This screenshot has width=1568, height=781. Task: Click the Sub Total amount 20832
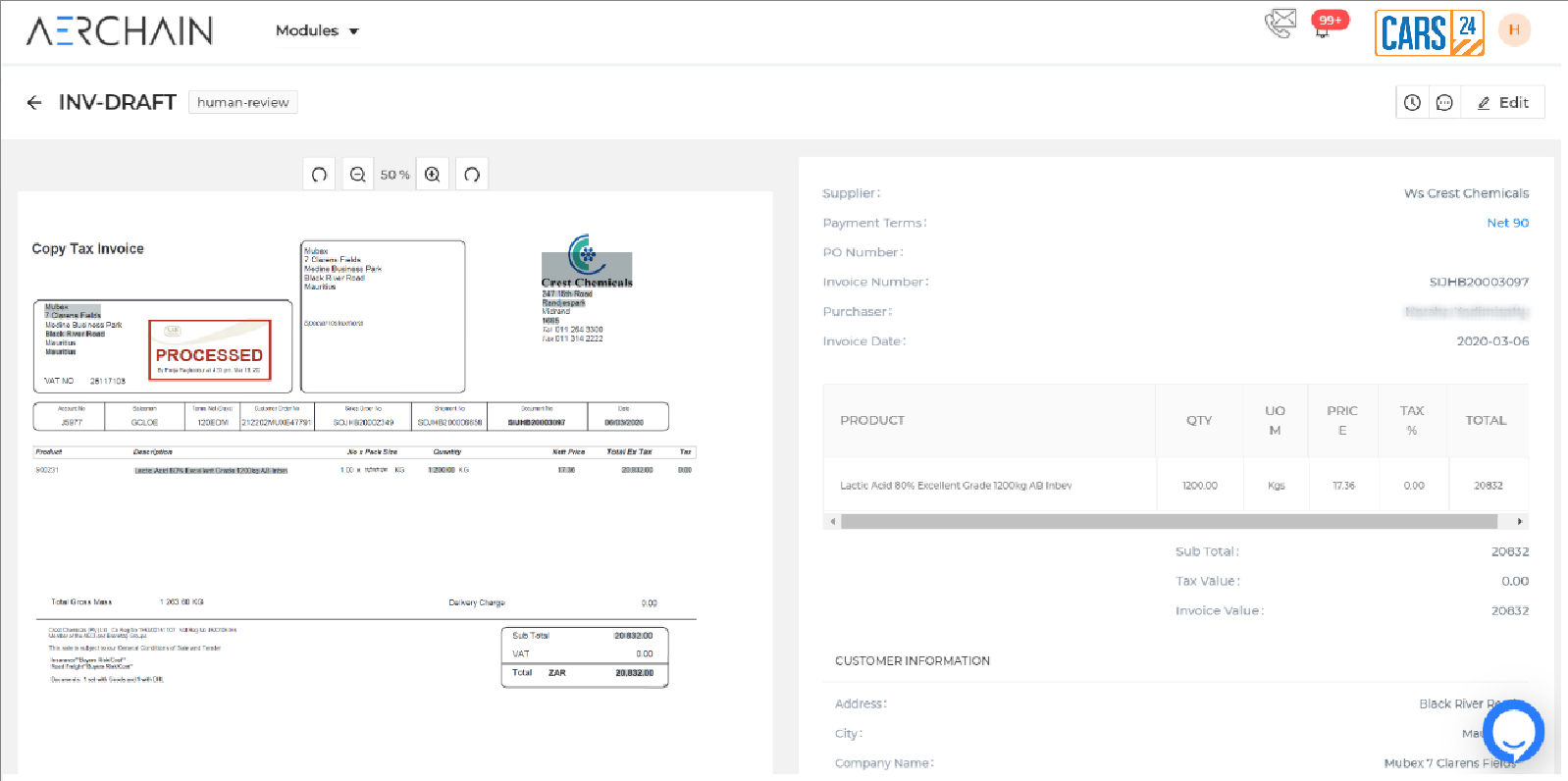[x=1510, y=551]
